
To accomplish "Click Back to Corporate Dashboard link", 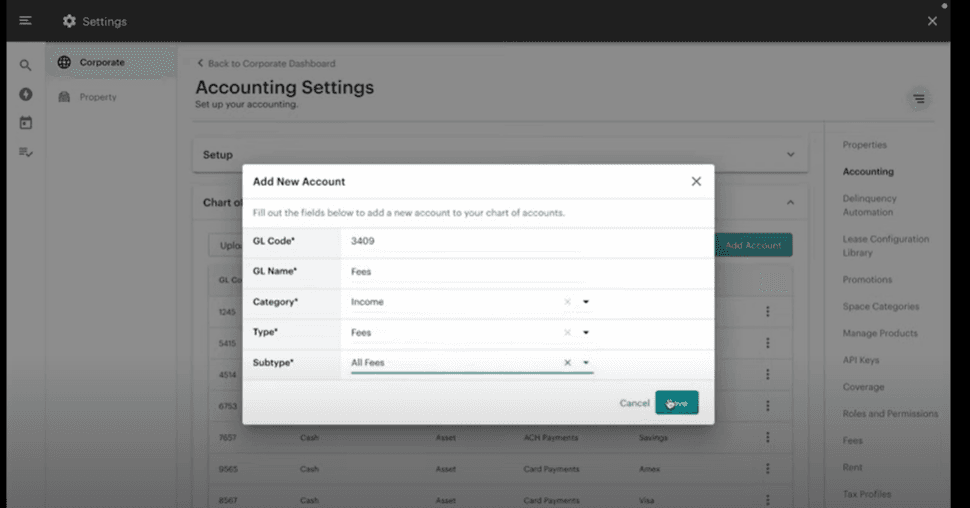I will [266, 63].
